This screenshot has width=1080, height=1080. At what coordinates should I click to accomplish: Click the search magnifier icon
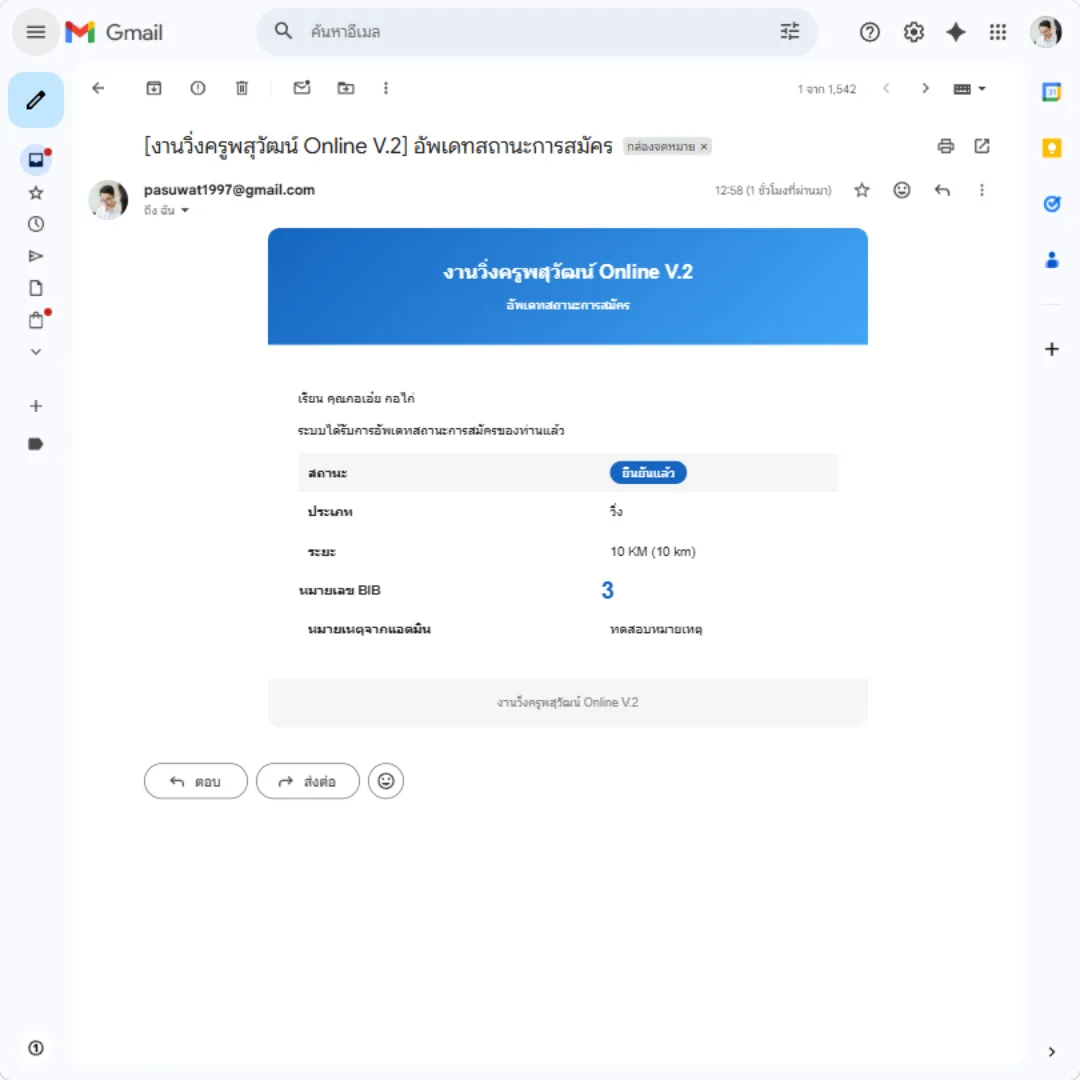pos(283,31)
